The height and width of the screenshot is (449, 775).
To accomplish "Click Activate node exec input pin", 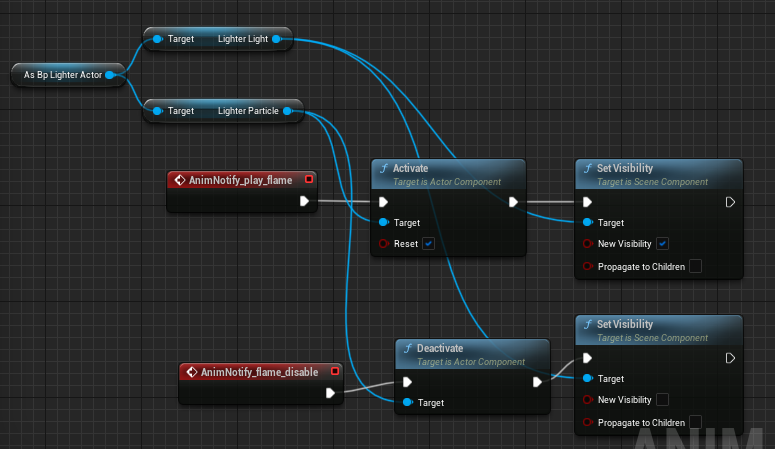I will (383, 202).
